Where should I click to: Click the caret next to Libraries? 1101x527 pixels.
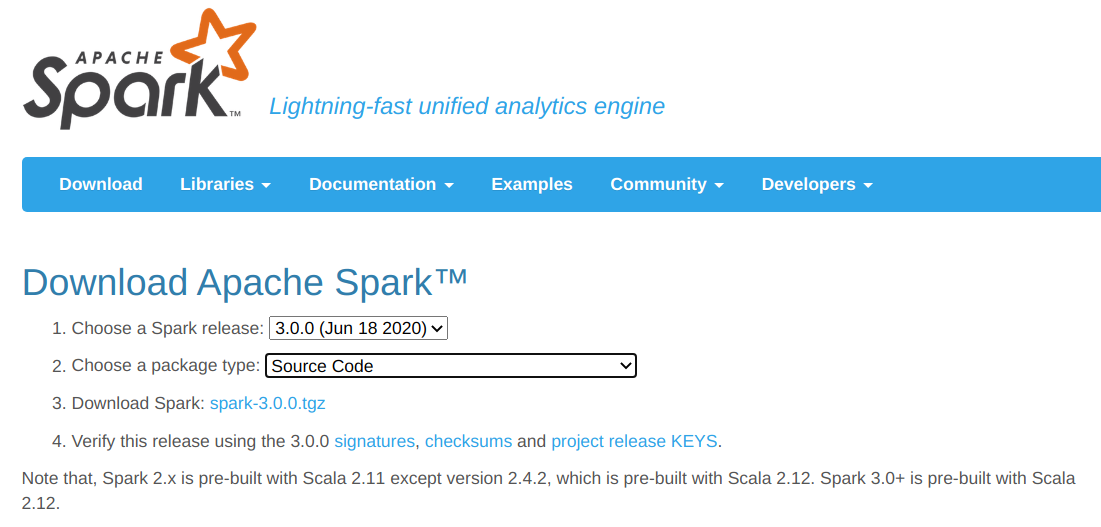coord(266,186)
